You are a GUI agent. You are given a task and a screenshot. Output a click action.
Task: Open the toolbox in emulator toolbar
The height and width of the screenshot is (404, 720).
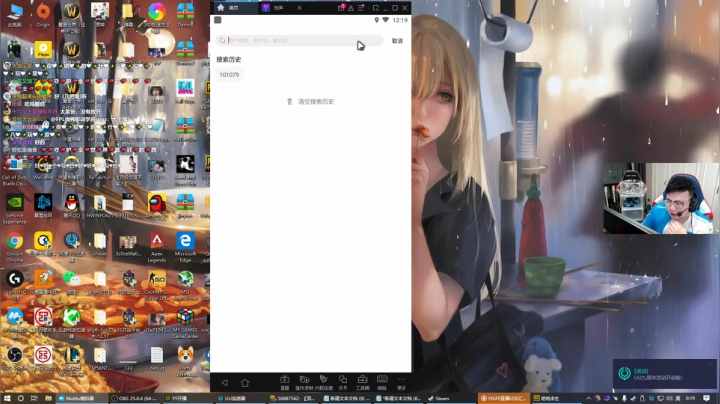(362, 382)
